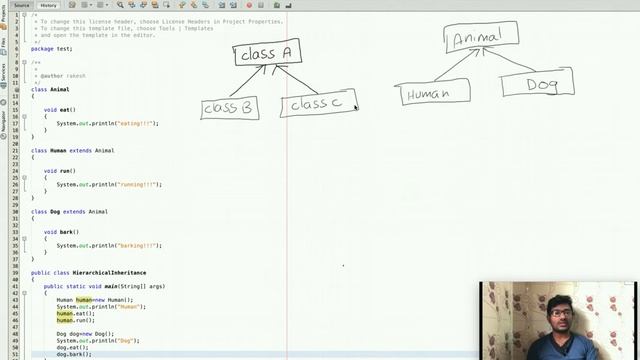Click the 'class Dog extends Animal' line
The height and width of the screenshot is (360, 640).
point(69,212)
